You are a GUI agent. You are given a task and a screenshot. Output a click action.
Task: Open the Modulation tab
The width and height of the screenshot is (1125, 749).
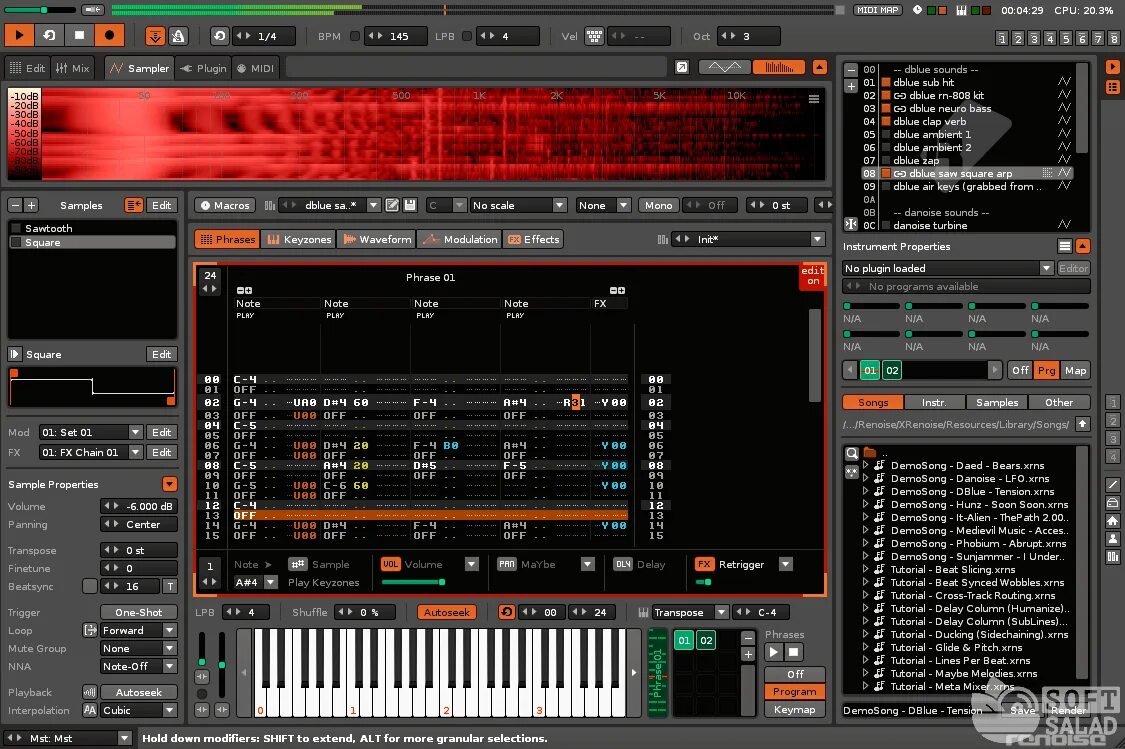[x=460, y=240]
